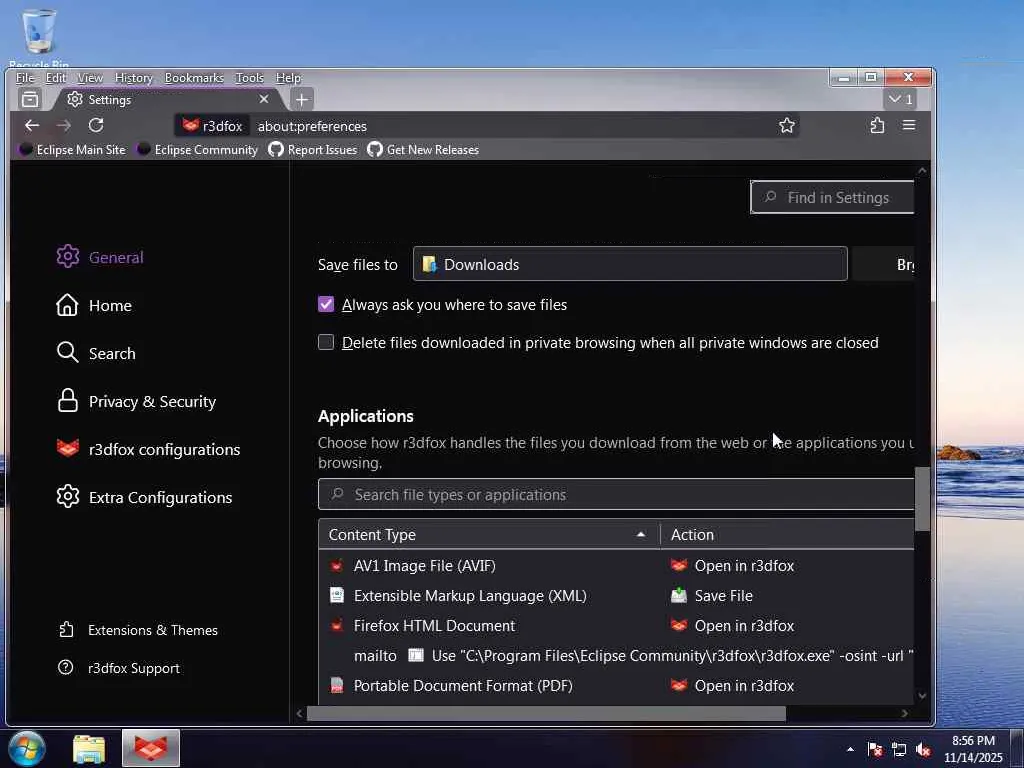Open the AVIF action Open in r3dfox dropdown
Image resolution: width=1024 pixels, height=768 pixels.
point(732,566)
